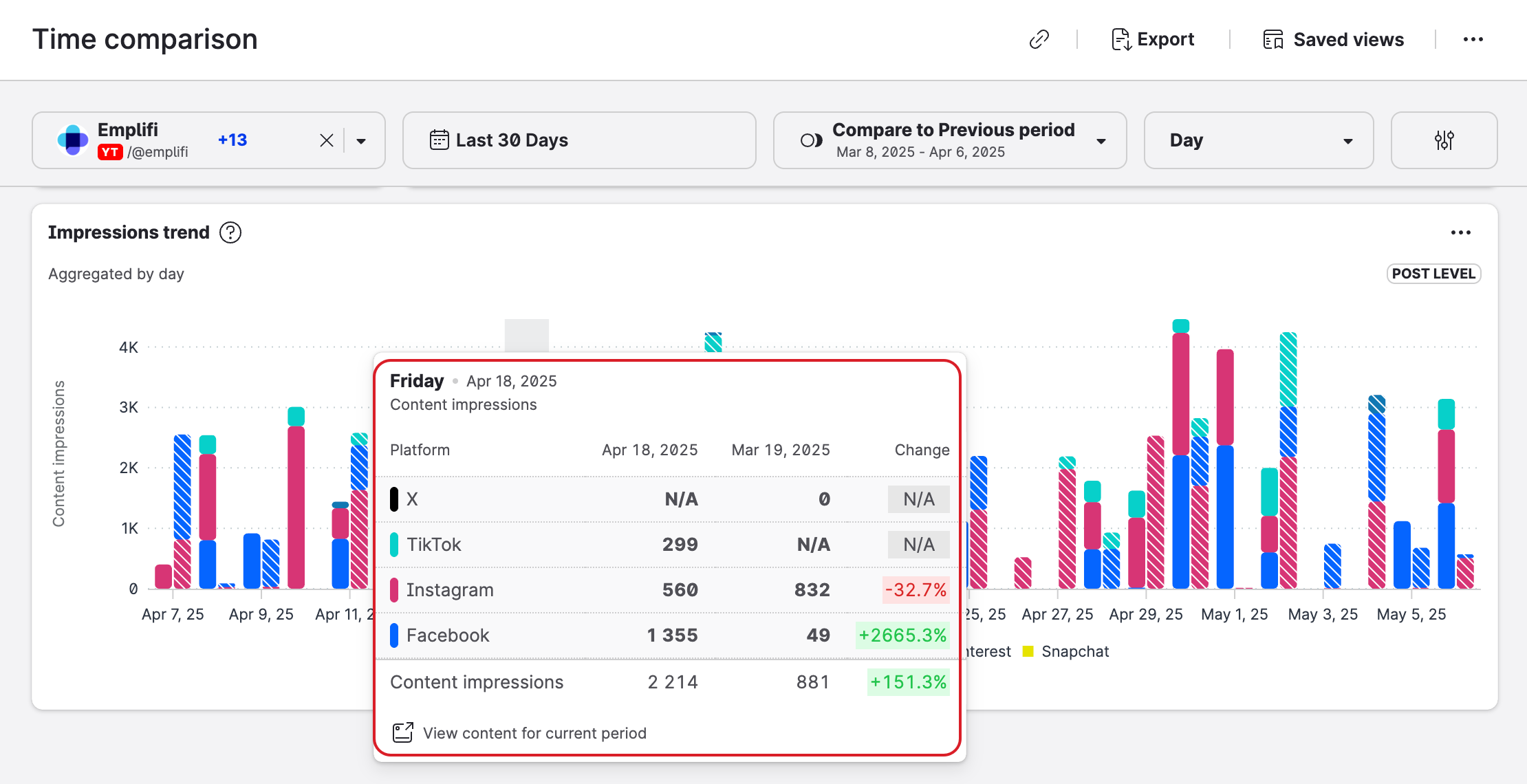Open the Impressions trend widget options menu
The height and width of the screenshot is (784, 1527).
tap(1460, 233)
